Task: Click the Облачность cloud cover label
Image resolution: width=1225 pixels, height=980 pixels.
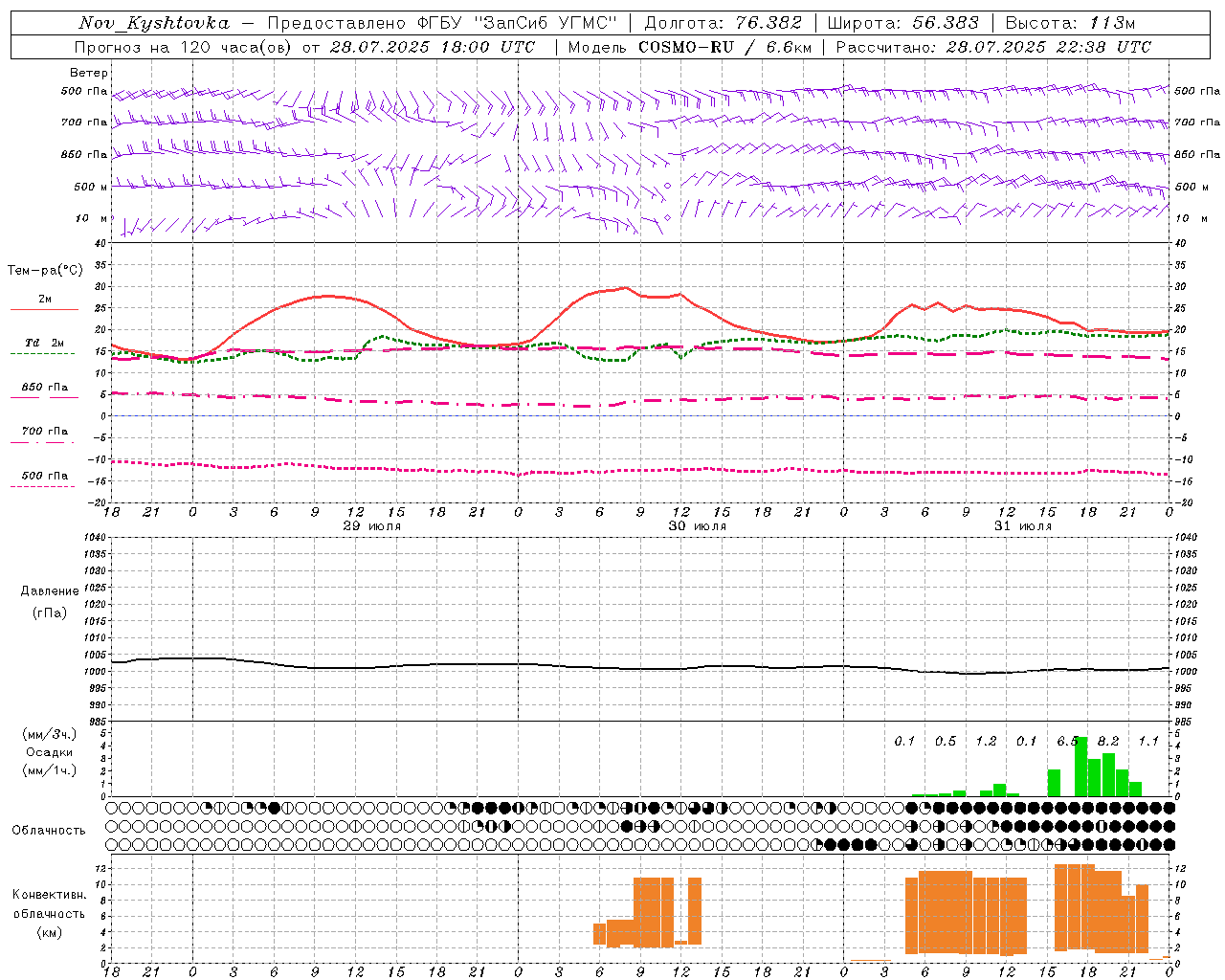Action: (x=49, y=831)
